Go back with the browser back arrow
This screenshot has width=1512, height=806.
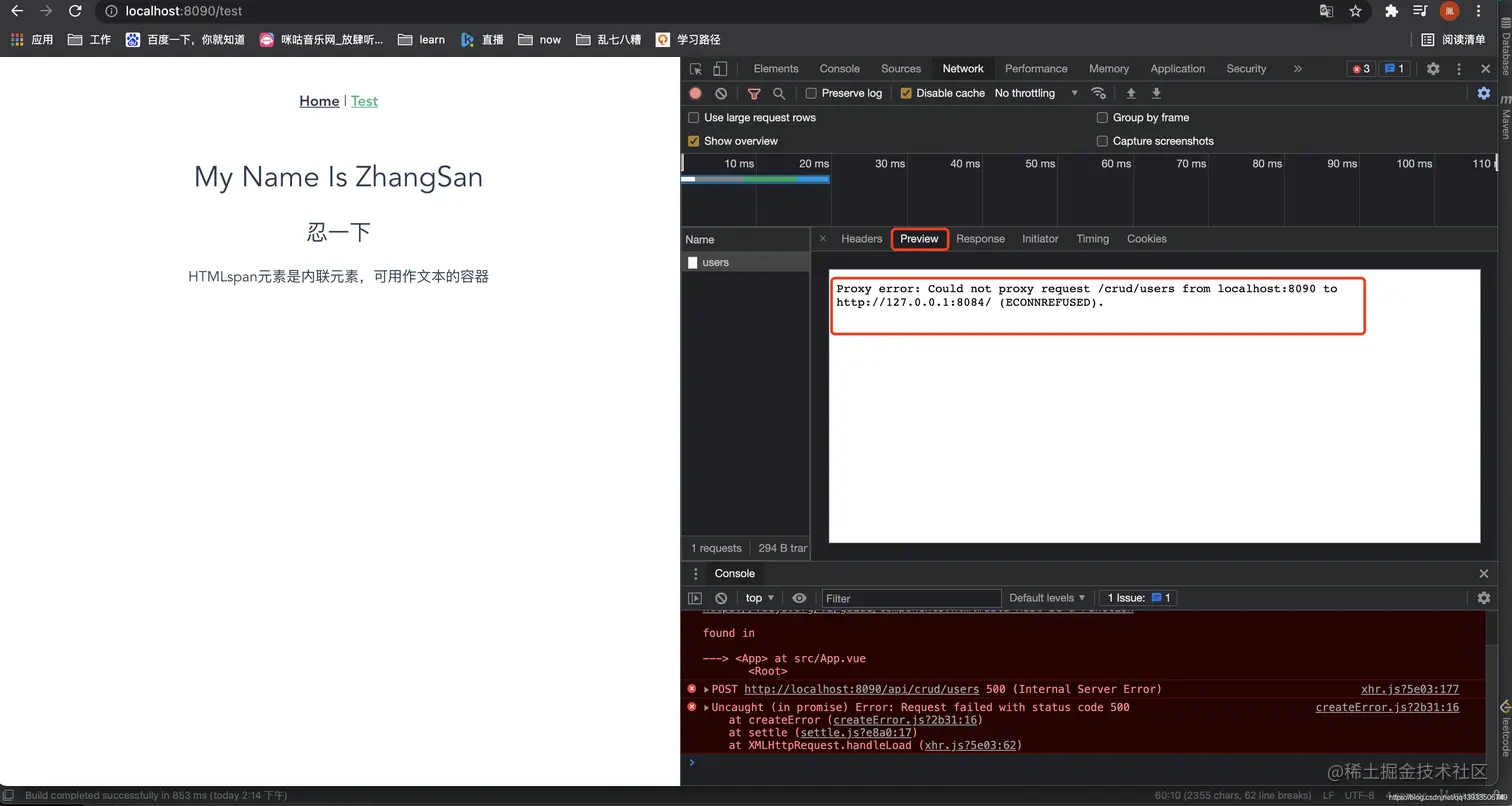[x=17, y=11]
